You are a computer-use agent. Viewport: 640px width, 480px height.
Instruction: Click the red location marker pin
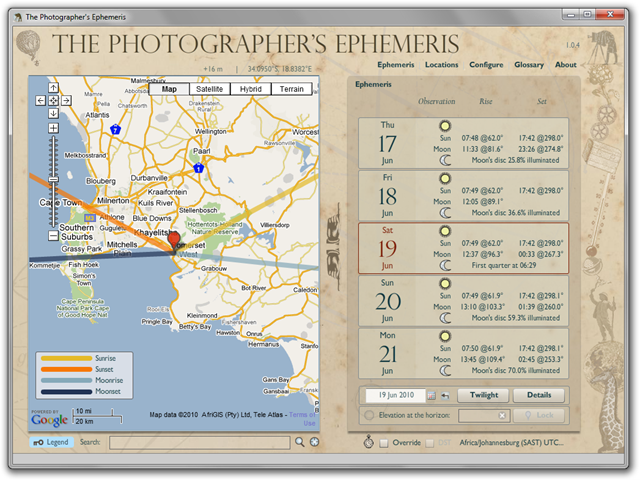click(x=172, y=240)
